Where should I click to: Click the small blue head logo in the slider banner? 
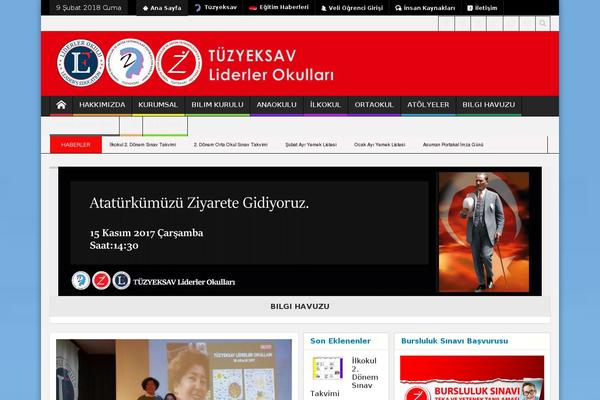(x=81, y=281)
